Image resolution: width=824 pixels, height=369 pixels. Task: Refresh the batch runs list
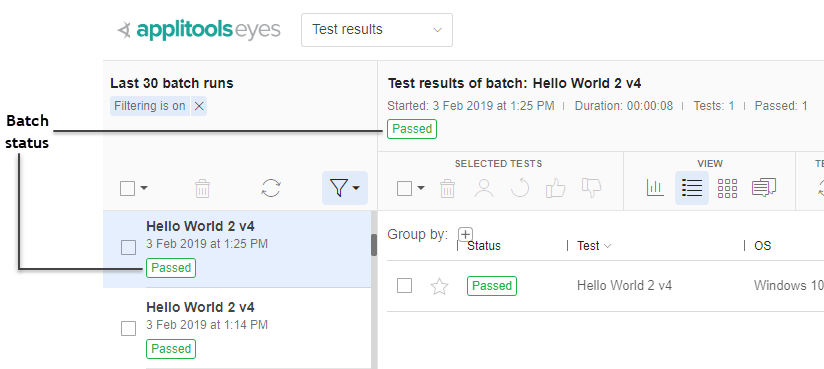click(x=271, y=188)
